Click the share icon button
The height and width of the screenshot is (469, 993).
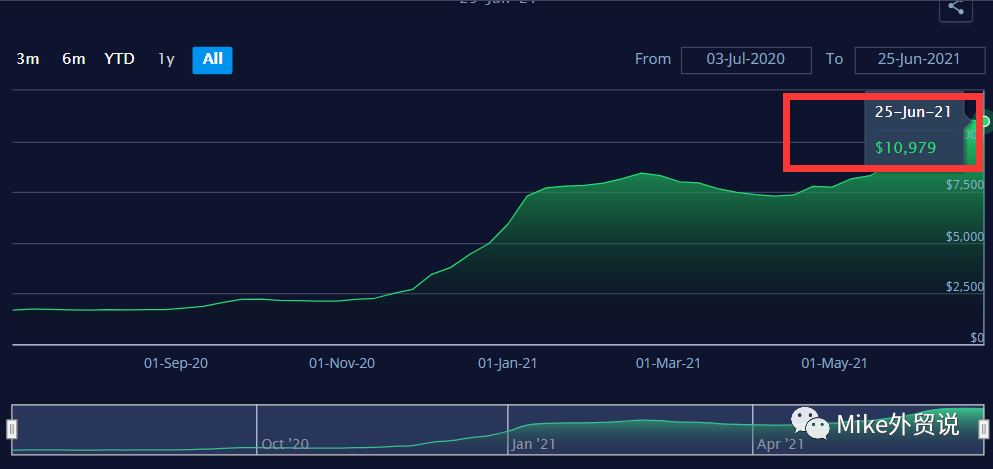pyautogui.click(x=955, y=8)
